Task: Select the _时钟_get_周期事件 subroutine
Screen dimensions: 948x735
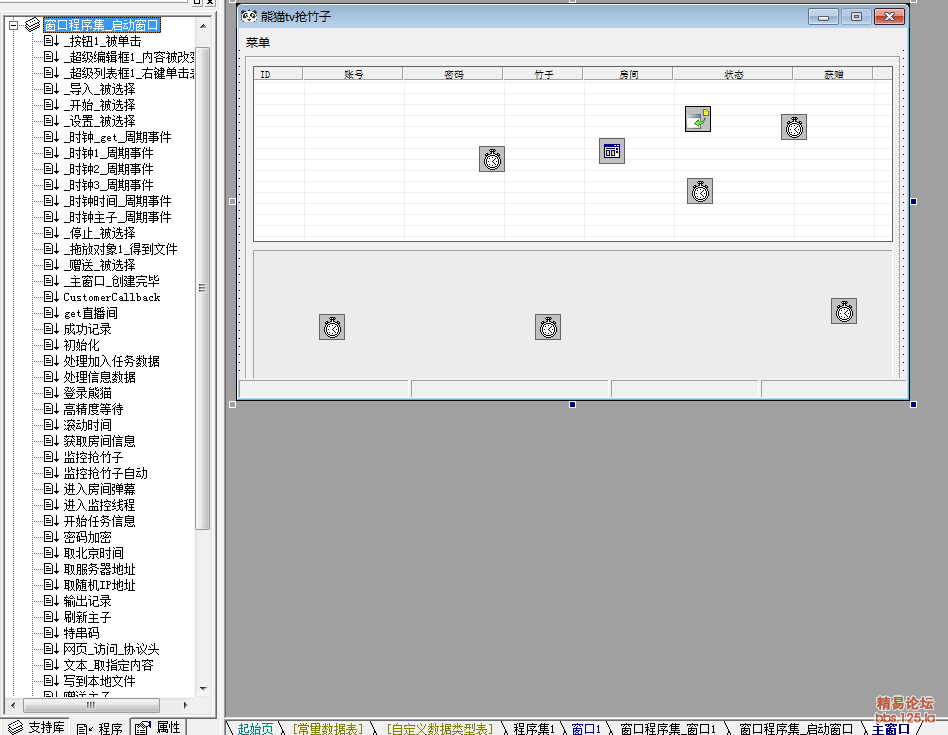Action: [117, 137]
